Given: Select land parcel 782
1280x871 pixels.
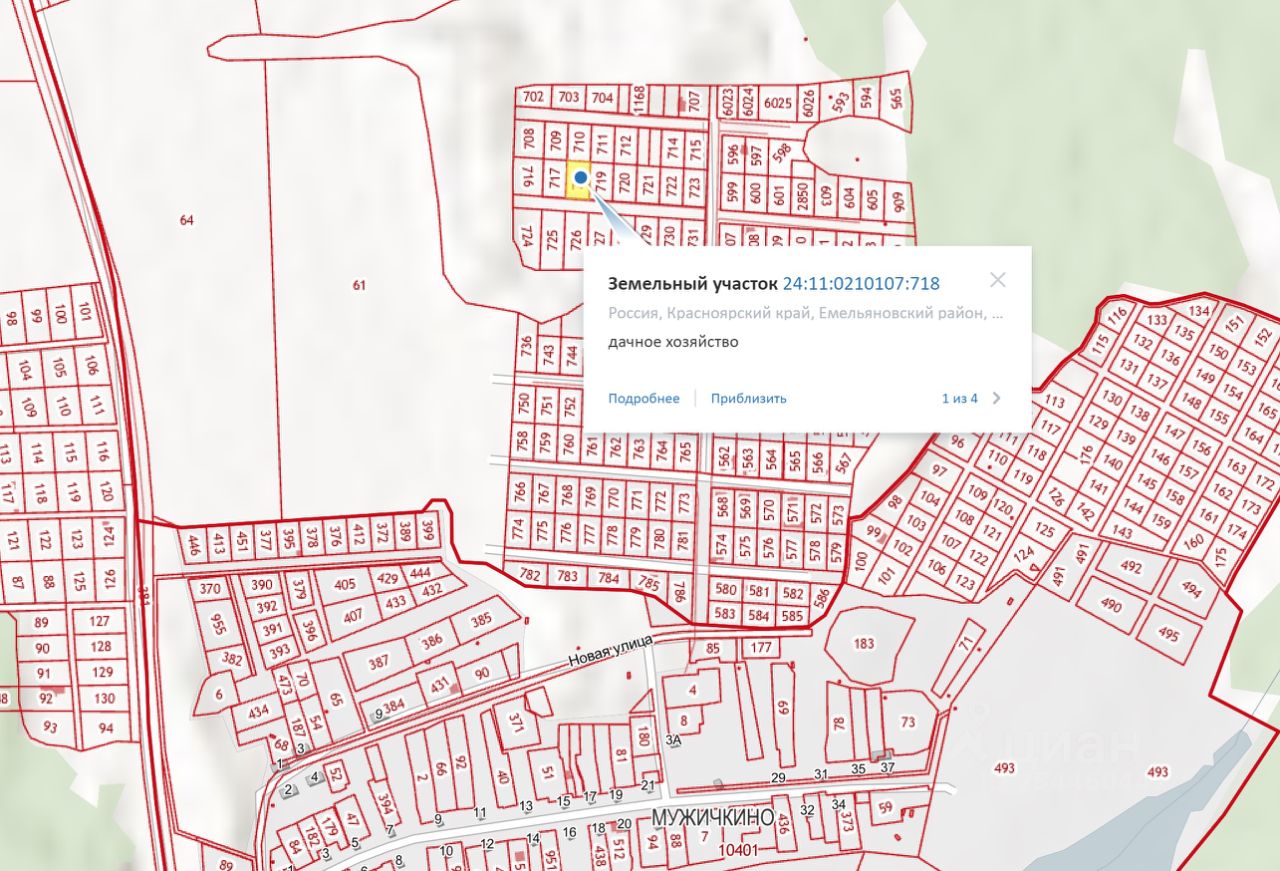Looking at the screenshot, I should tap(530, 575).
